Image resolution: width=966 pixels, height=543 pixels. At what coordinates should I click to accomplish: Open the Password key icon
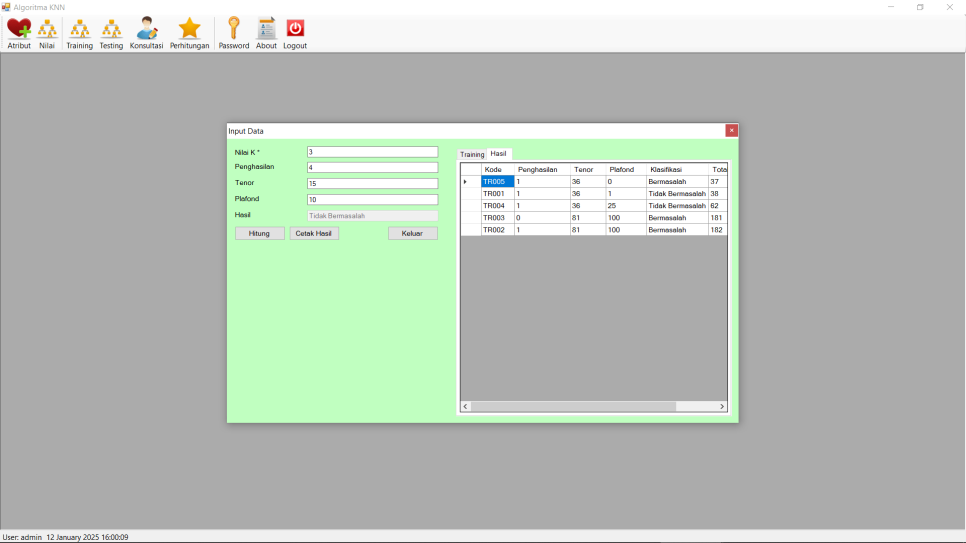click(x=233, y=32)
